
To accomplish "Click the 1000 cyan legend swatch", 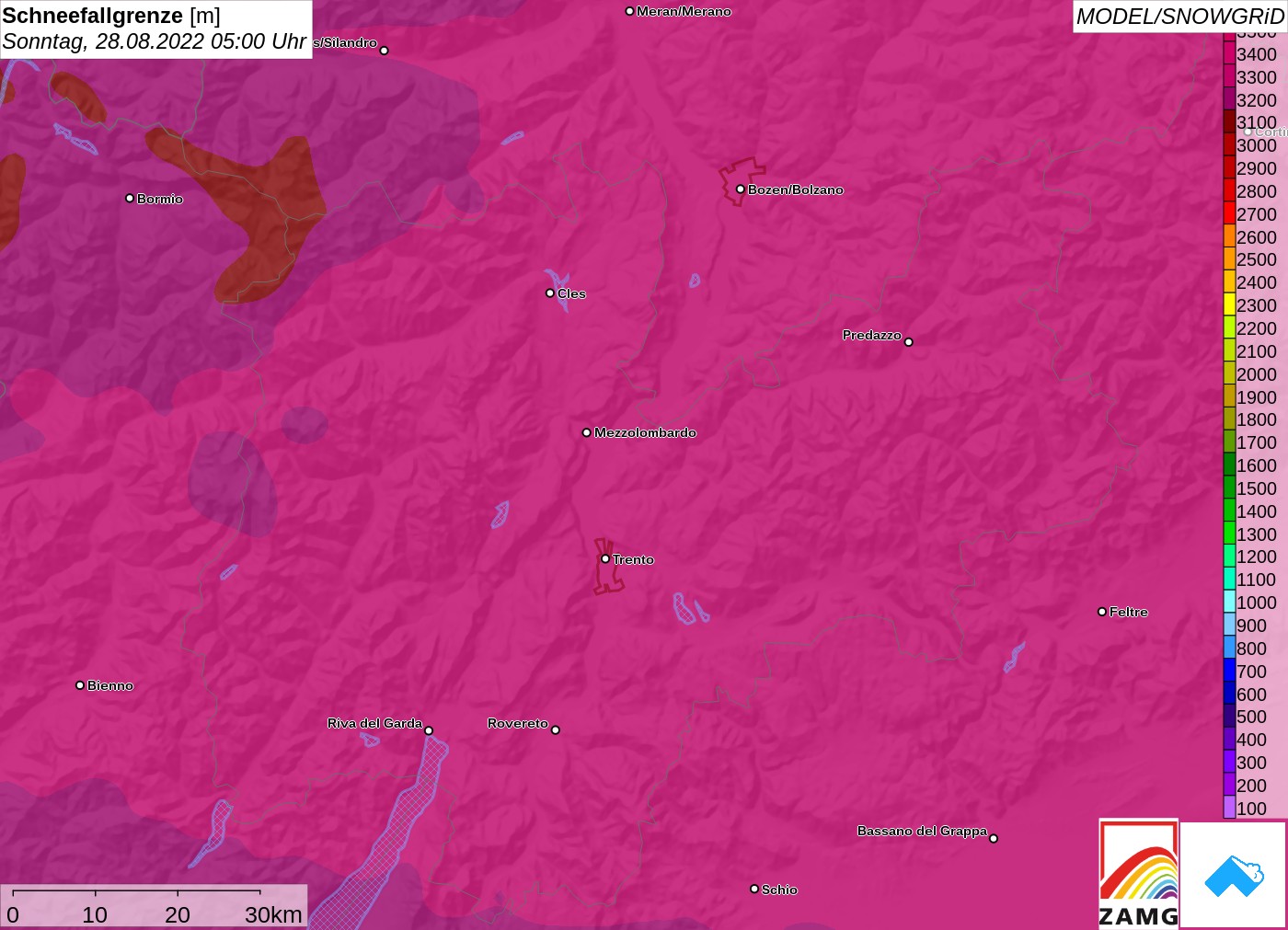I will click(x=1229, y=602).
